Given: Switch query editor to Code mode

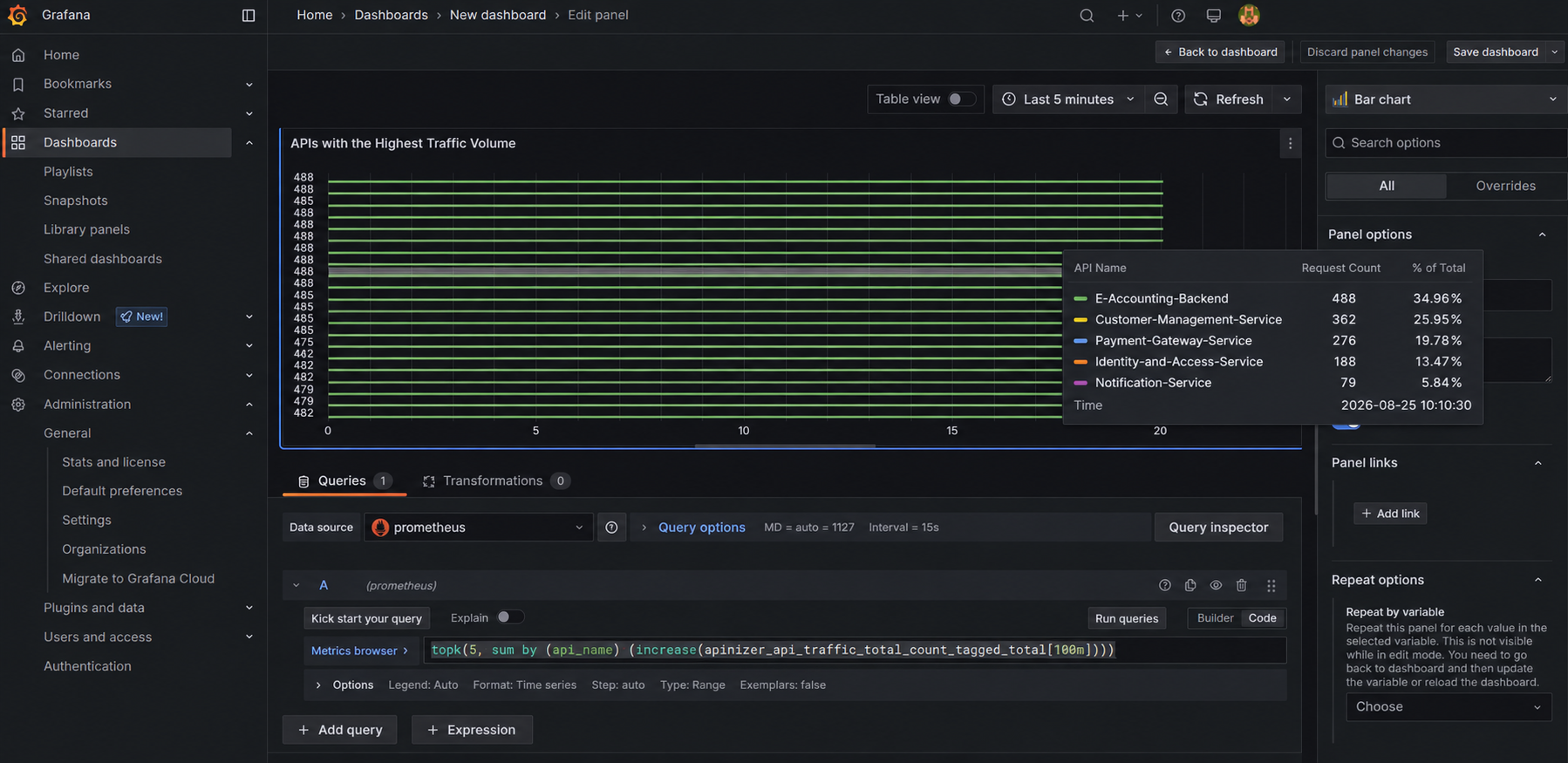Looking at the screenshot, I should coord(1262,618).
